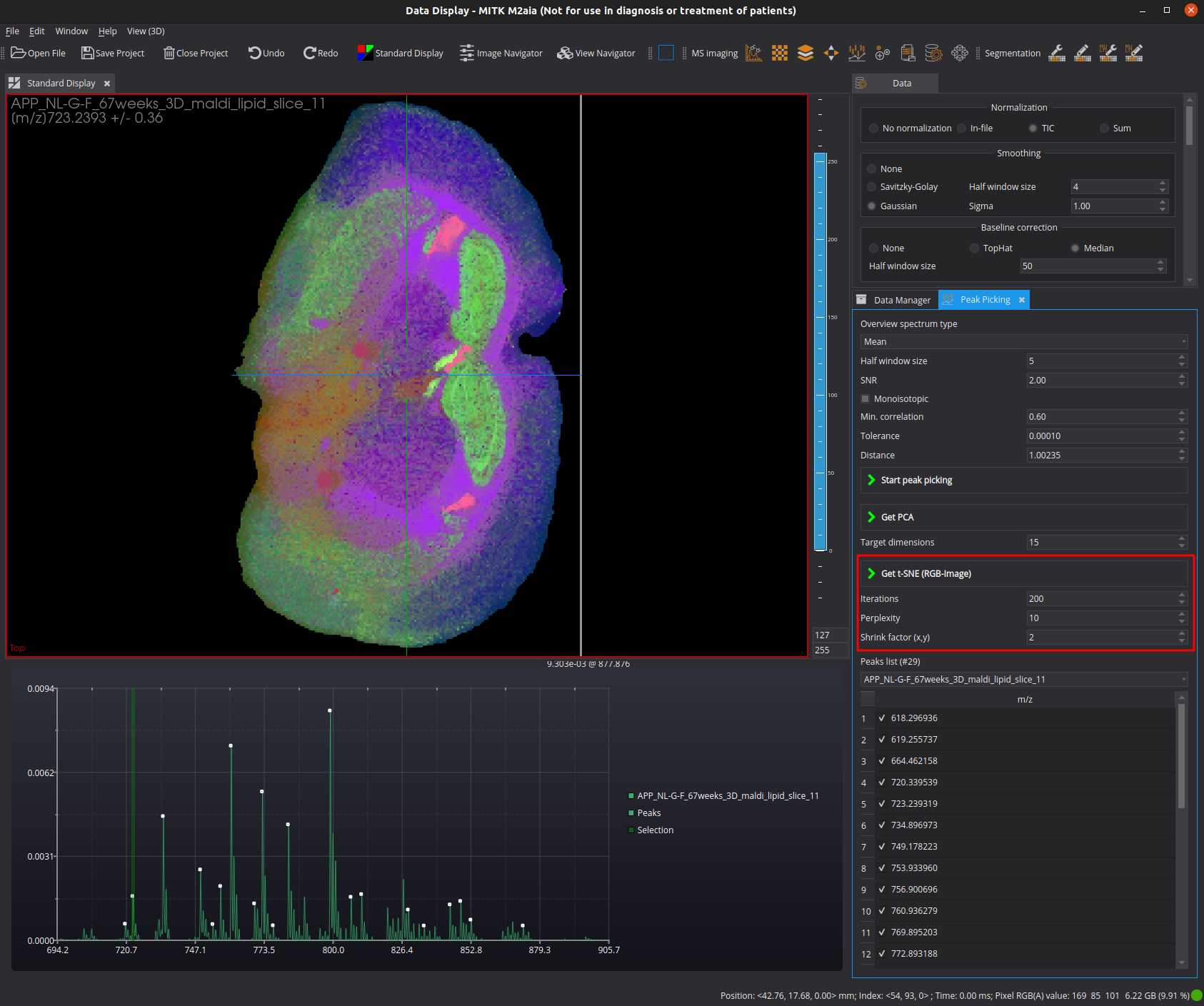This screenshot has height=1006, width=1204.
Task: Close the Peak Picking tab
Action: (1022, 300)
